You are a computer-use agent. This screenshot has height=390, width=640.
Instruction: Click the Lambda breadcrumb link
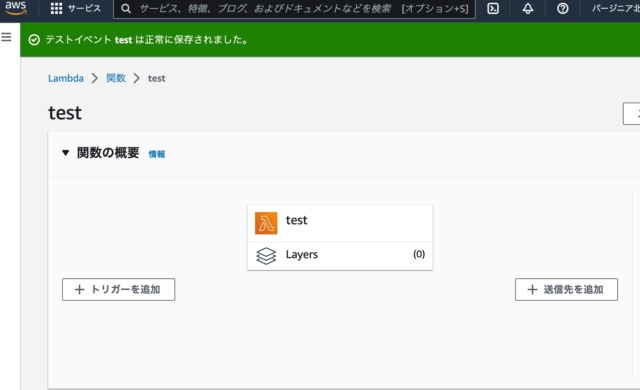tap(66, 78)
